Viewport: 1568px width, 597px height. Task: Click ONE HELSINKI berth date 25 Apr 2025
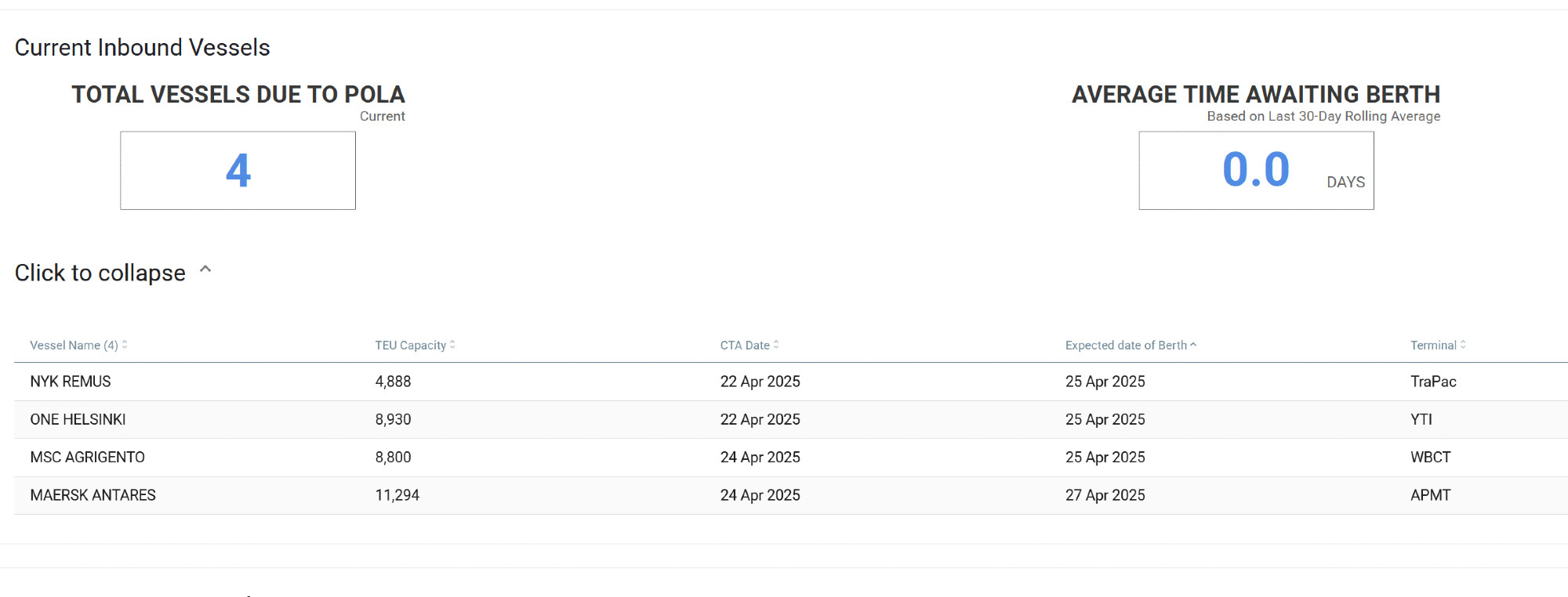[x=1105, y=420]
